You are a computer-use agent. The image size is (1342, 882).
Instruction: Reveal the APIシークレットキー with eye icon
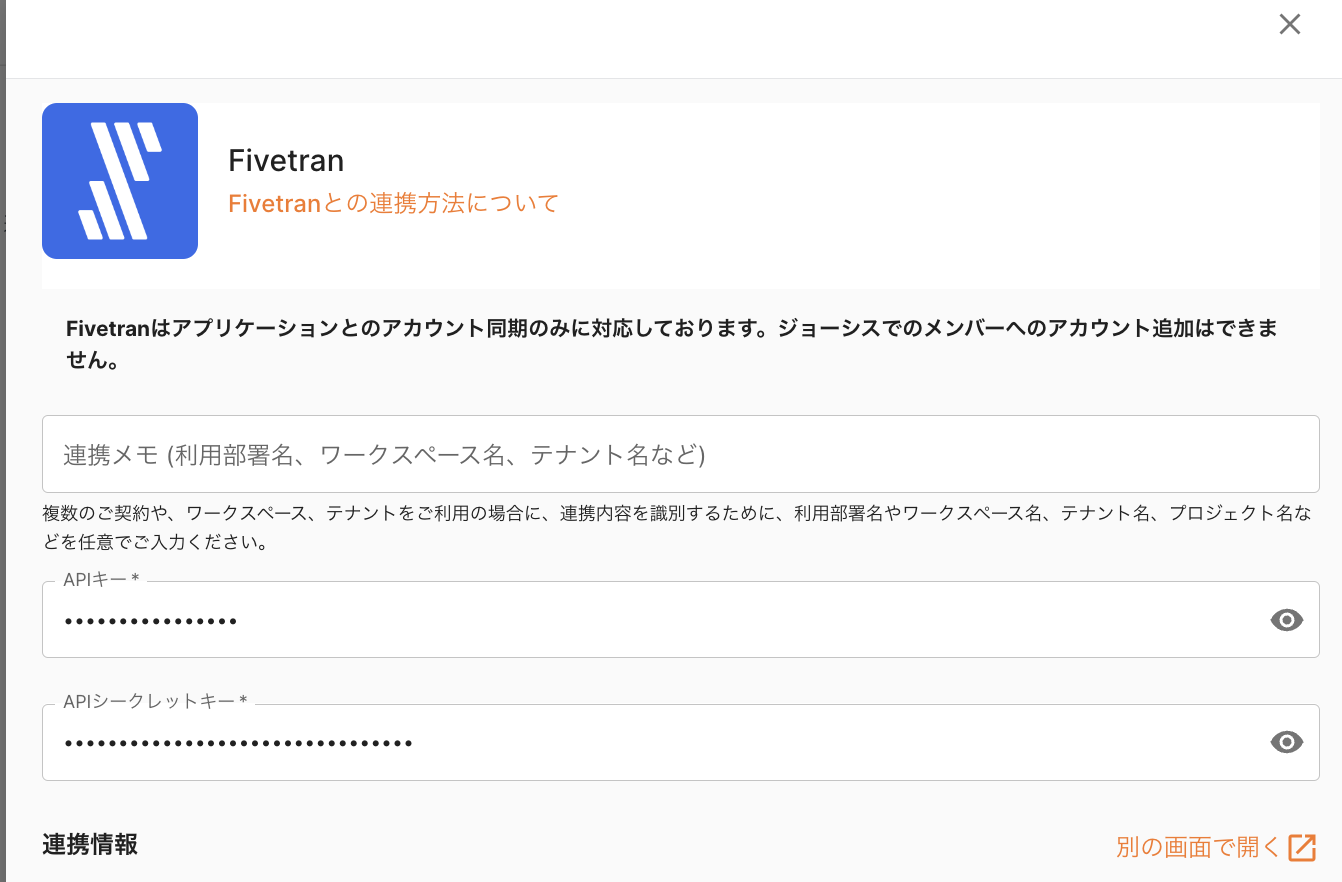[1286, 742]
